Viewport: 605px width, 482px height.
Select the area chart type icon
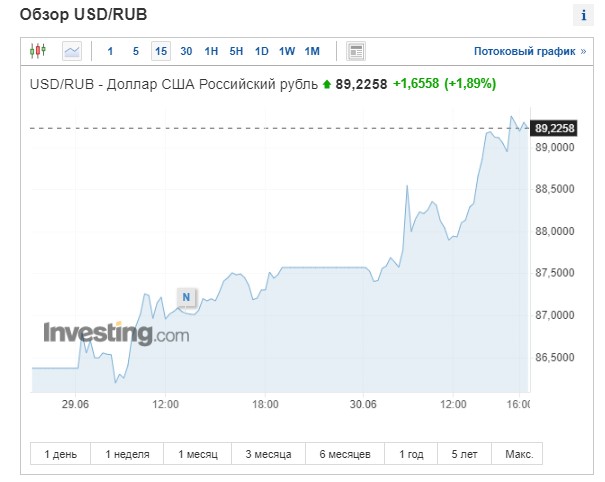(72, 51)
